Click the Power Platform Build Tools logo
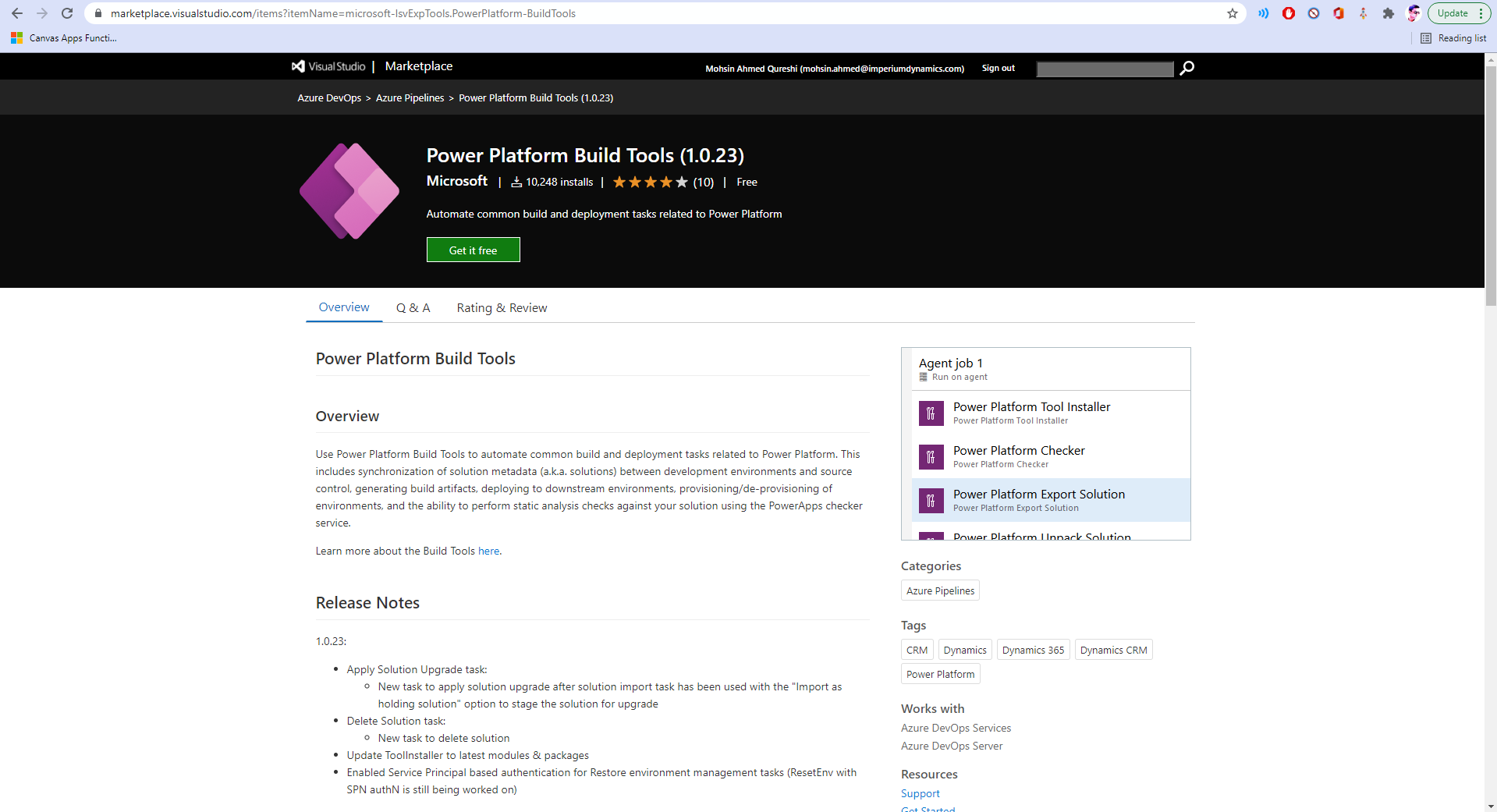The image size is (1497, 812). point(349,191)
